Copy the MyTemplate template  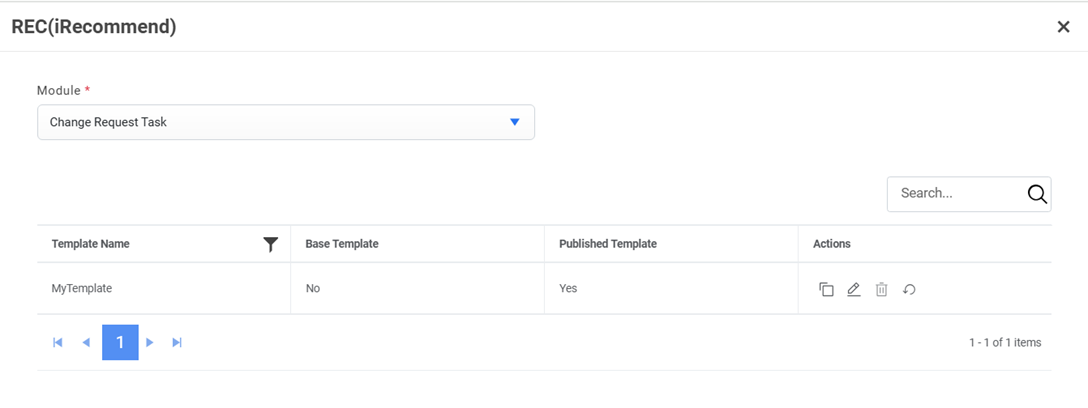tap(826, 289)
